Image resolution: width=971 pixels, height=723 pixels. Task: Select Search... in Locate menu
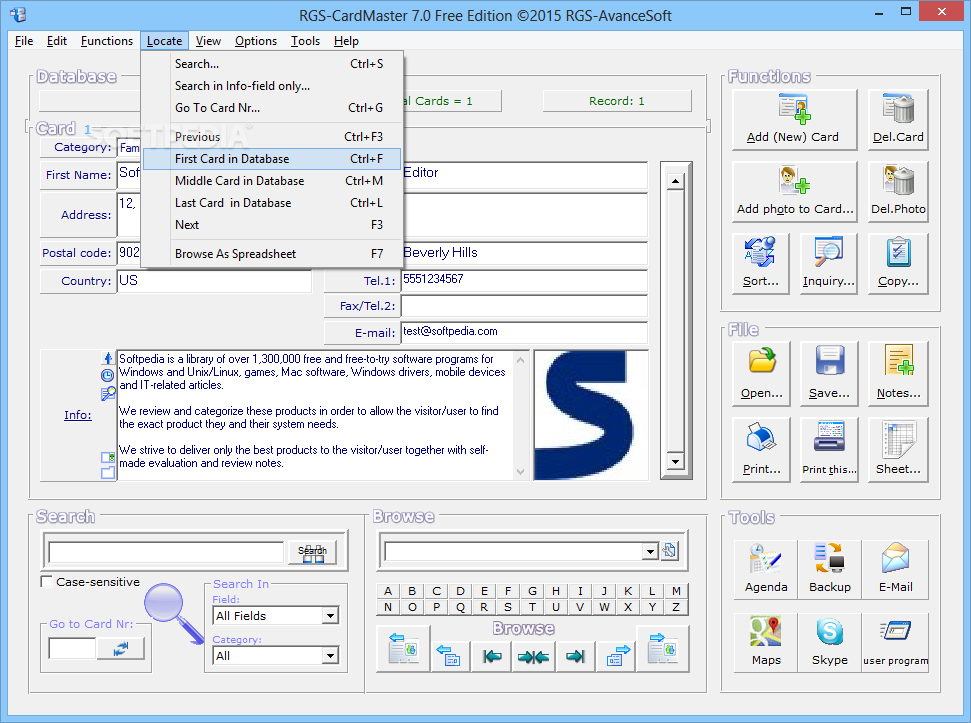(x=272, y=64)
